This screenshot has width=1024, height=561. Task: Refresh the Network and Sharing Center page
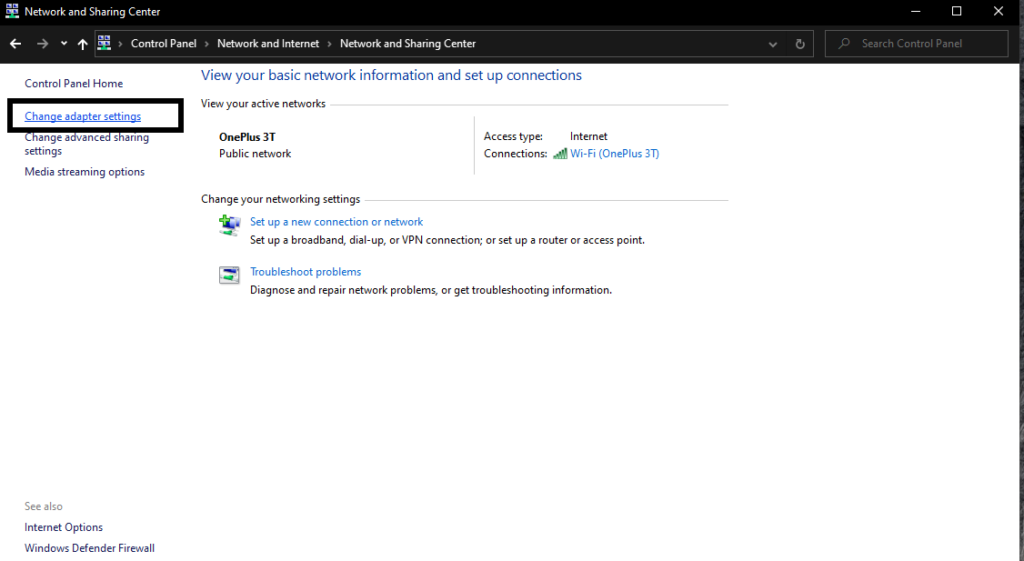pyautogui.click(x=800, y=44)
